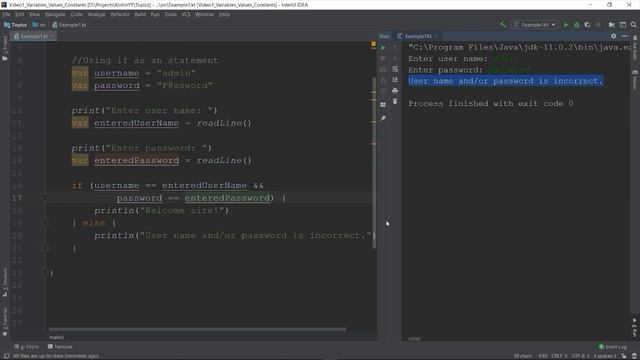640x360 pixels.
Task: Click the UTF-8 encoding in the status bar
Action: [x=580, y=356]
